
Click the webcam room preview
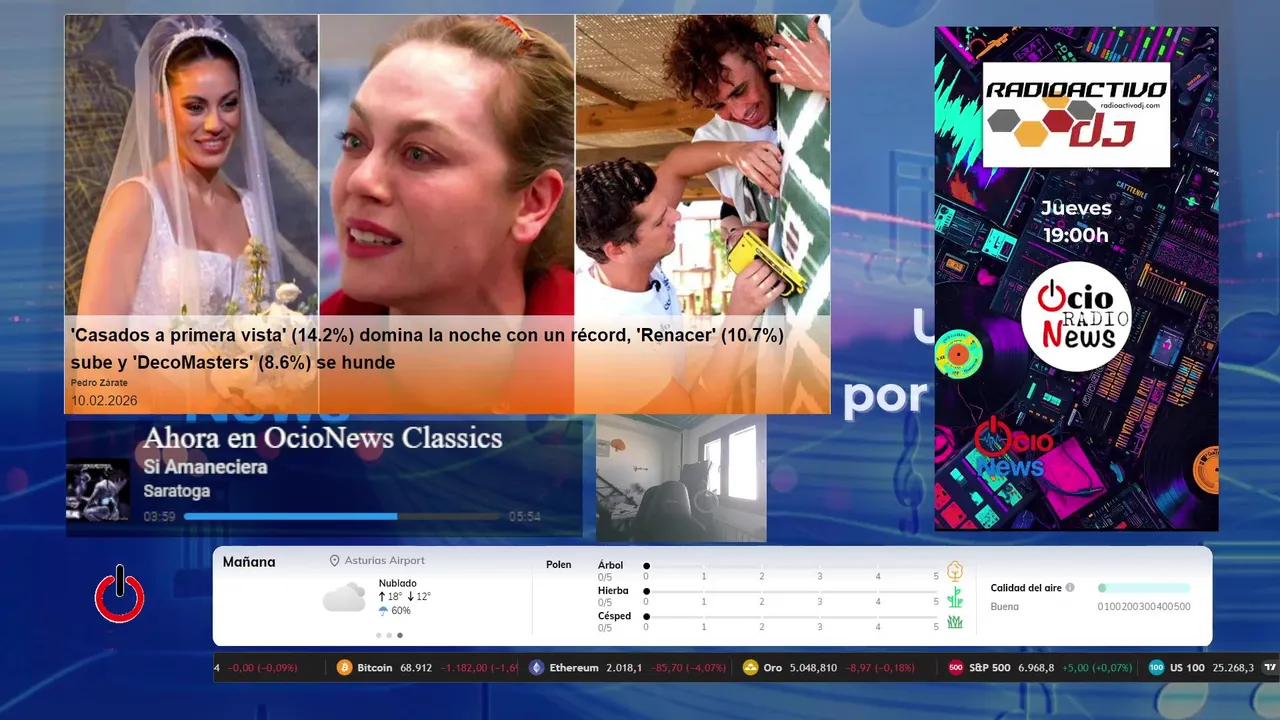pyautogui.click(x=681, y=478)
